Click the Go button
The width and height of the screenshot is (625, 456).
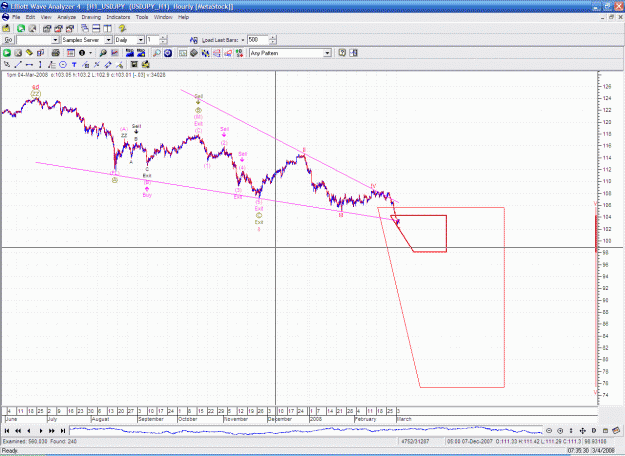[x=8, y=40]
